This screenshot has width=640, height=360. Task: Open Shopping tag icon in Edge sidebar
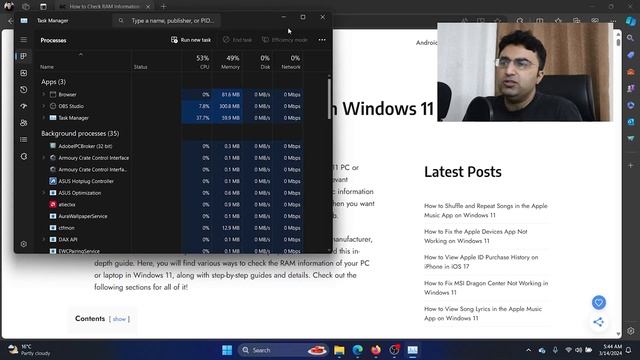point(631,55)
